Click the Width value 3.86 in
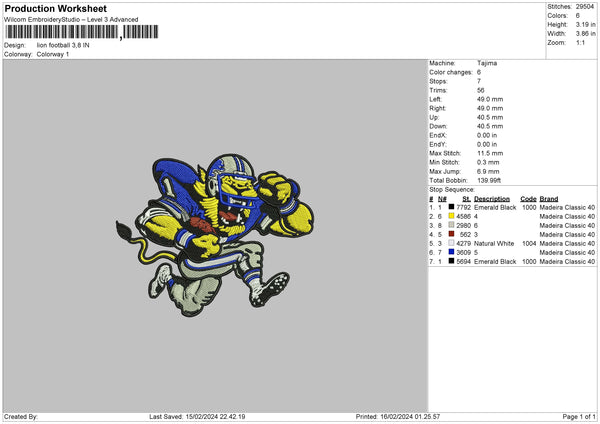The height and width of the screenshot is (424, 600). click(x=585, y=34)
